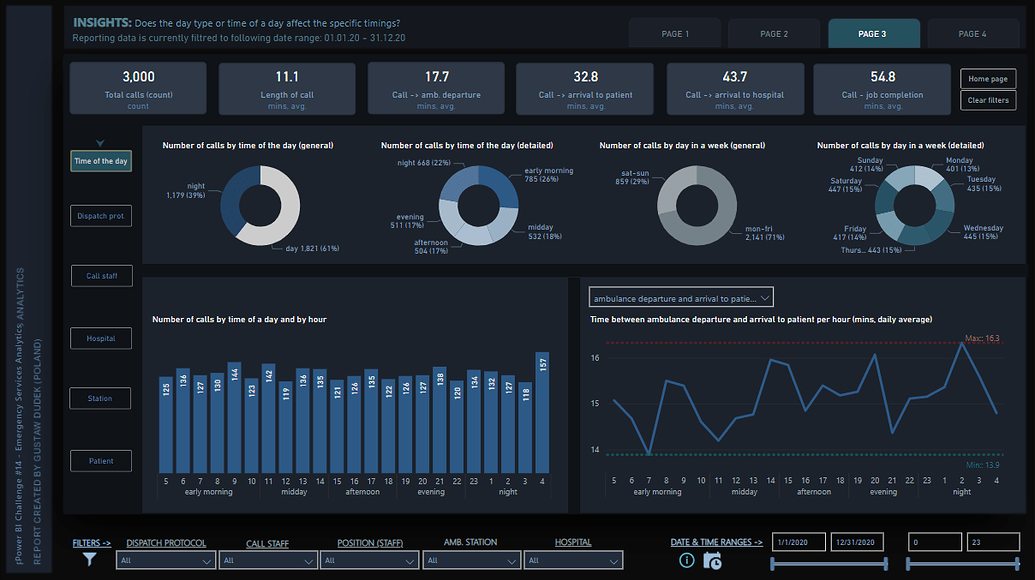The width and height of the screenshot is (1035, 580).
Task: Switch to the PAGE 4 tab
Action: point(973,33)
